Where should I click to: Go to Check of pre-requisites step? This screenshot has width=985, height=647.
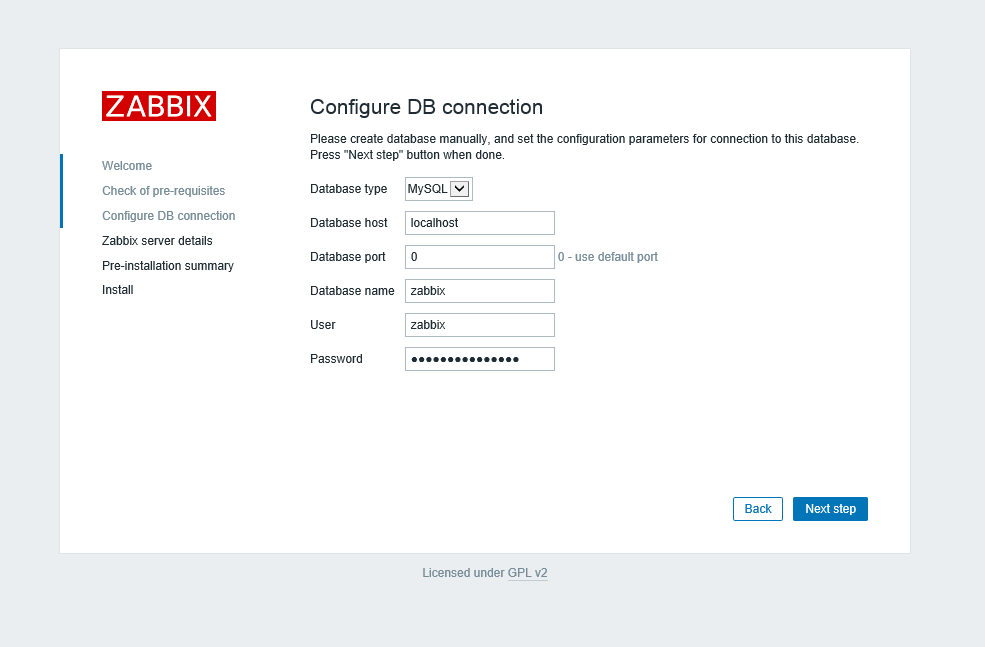click(163, 191)
